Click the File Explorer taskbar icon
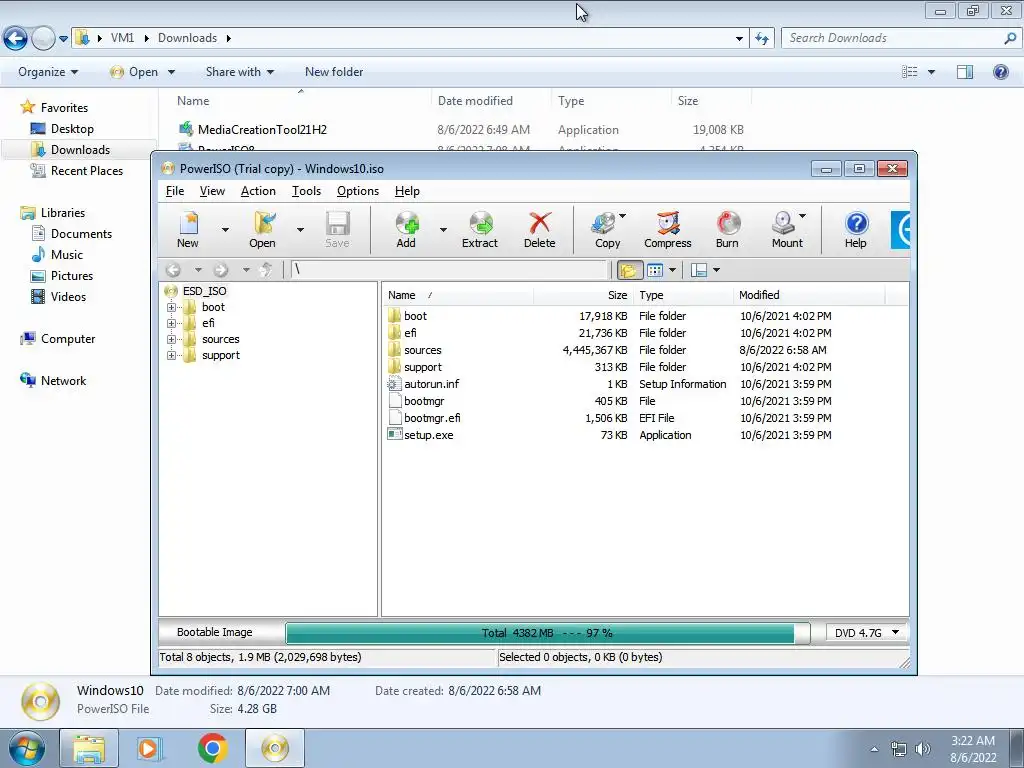Screen dimensions: 1024x768 [89, 748]
